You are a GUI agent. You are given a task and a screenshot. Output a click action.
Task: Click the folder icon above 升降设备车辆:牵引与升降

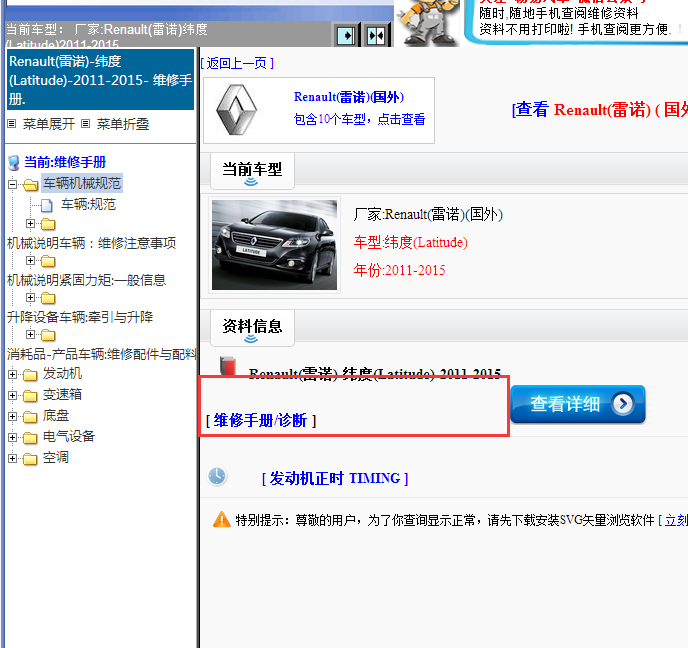click(x=48, y=298)
